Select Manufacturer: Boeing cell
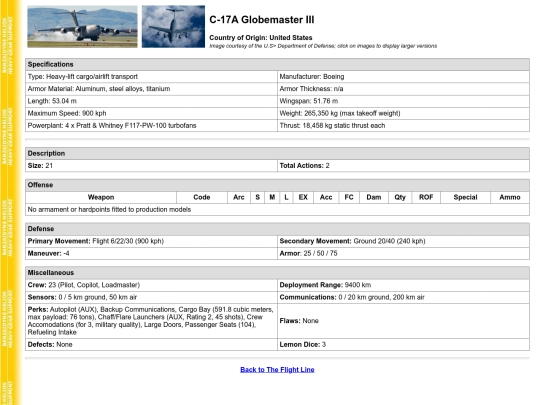Screen dimensions: 540x405 pyautogui.click(x=403, y=76)
